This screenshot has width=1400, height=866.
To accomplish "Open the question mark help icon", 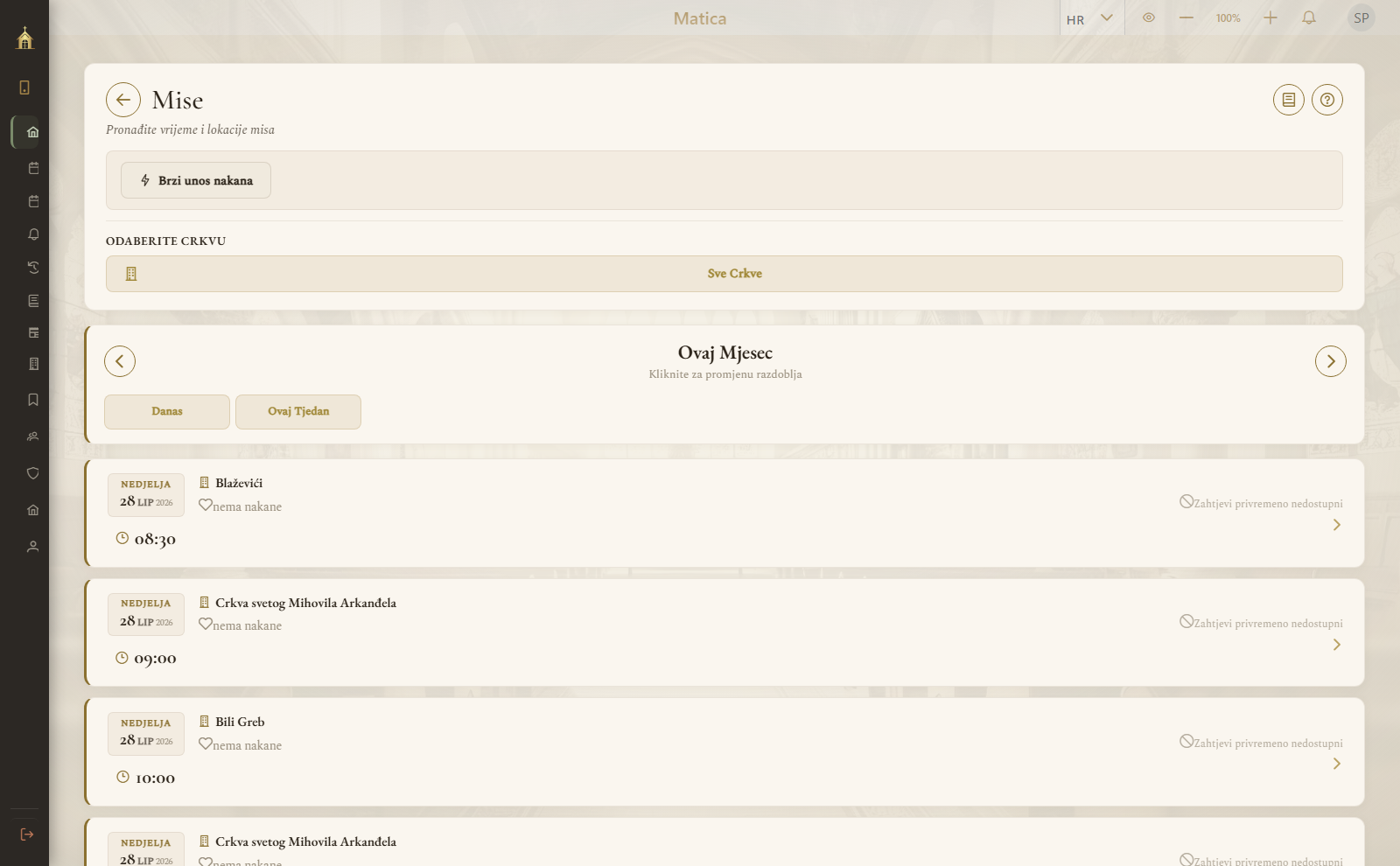I will [x=1327, y=100].
